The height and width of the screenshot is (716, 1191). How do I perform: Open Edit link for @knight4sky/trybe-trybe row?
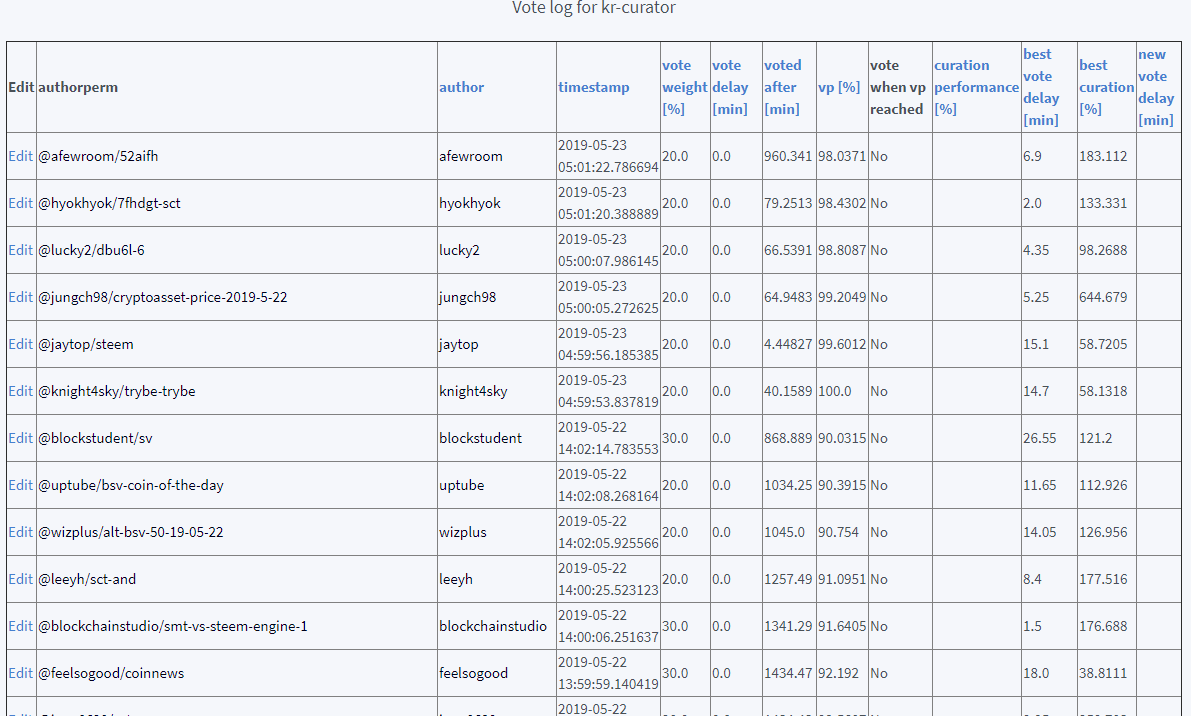[21, 392]
